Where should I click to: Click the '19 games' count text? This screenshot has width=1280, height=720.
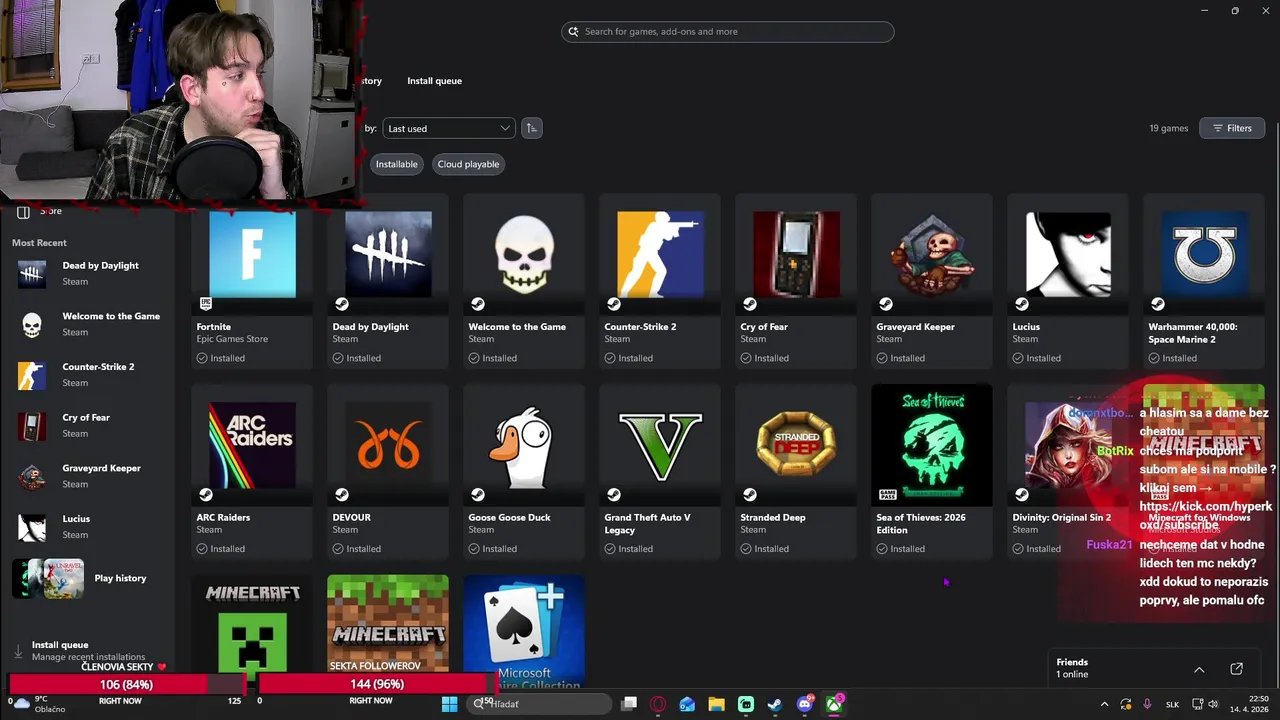click(x=1169, y=128)
